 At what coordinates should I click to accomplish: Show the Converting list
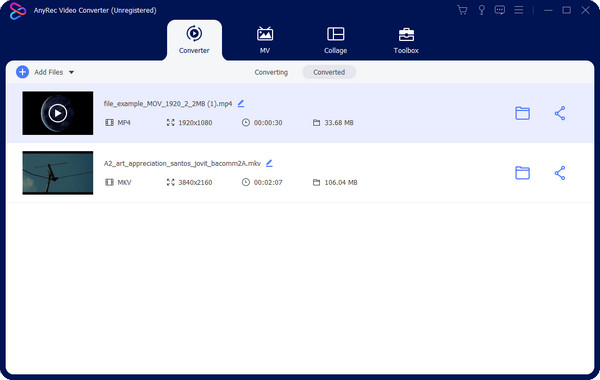tap(271, 72)
